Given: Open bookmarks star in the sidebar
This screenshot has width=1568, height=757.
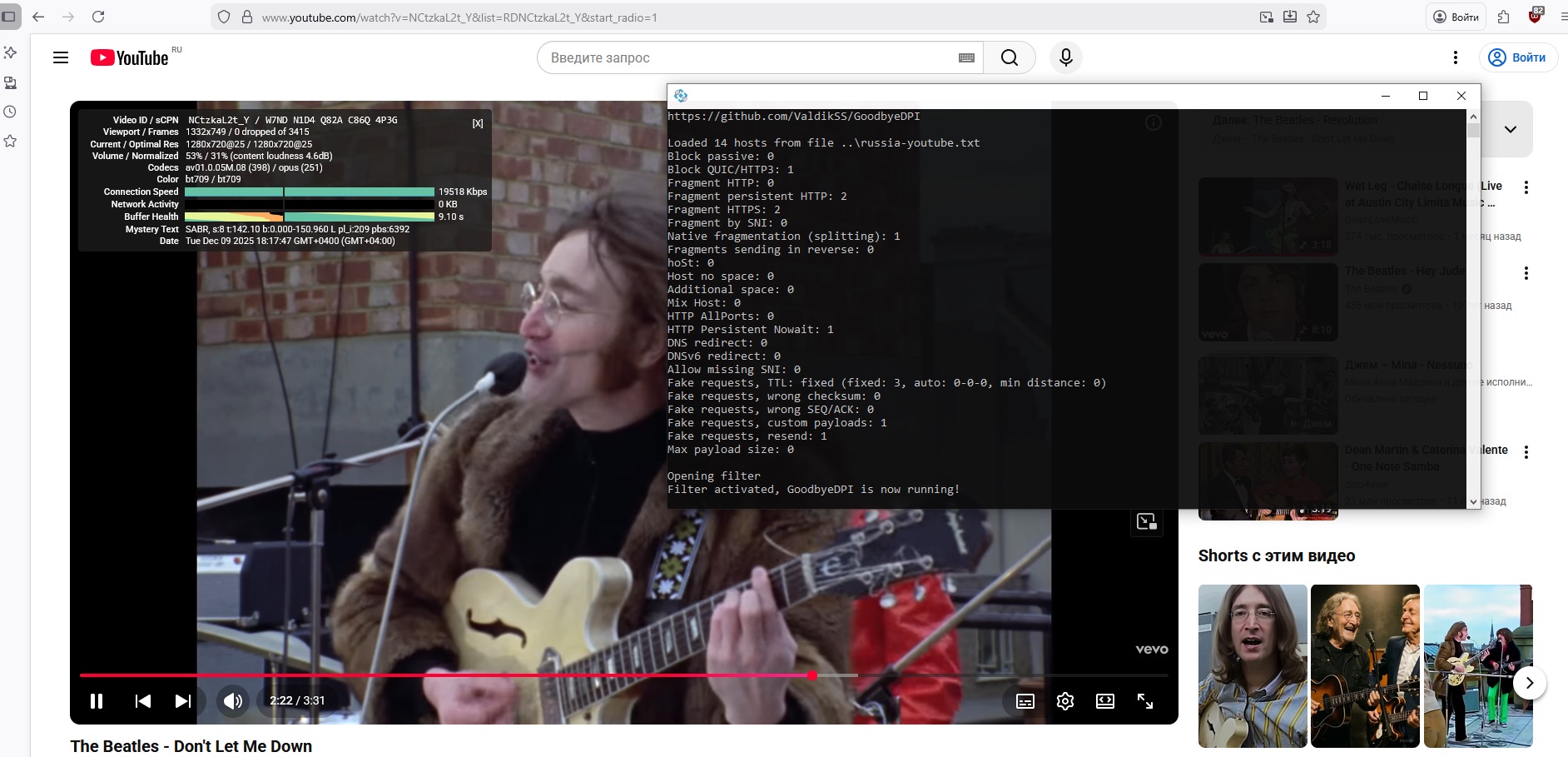Looking at the screenshot, I should click(10, 142).
